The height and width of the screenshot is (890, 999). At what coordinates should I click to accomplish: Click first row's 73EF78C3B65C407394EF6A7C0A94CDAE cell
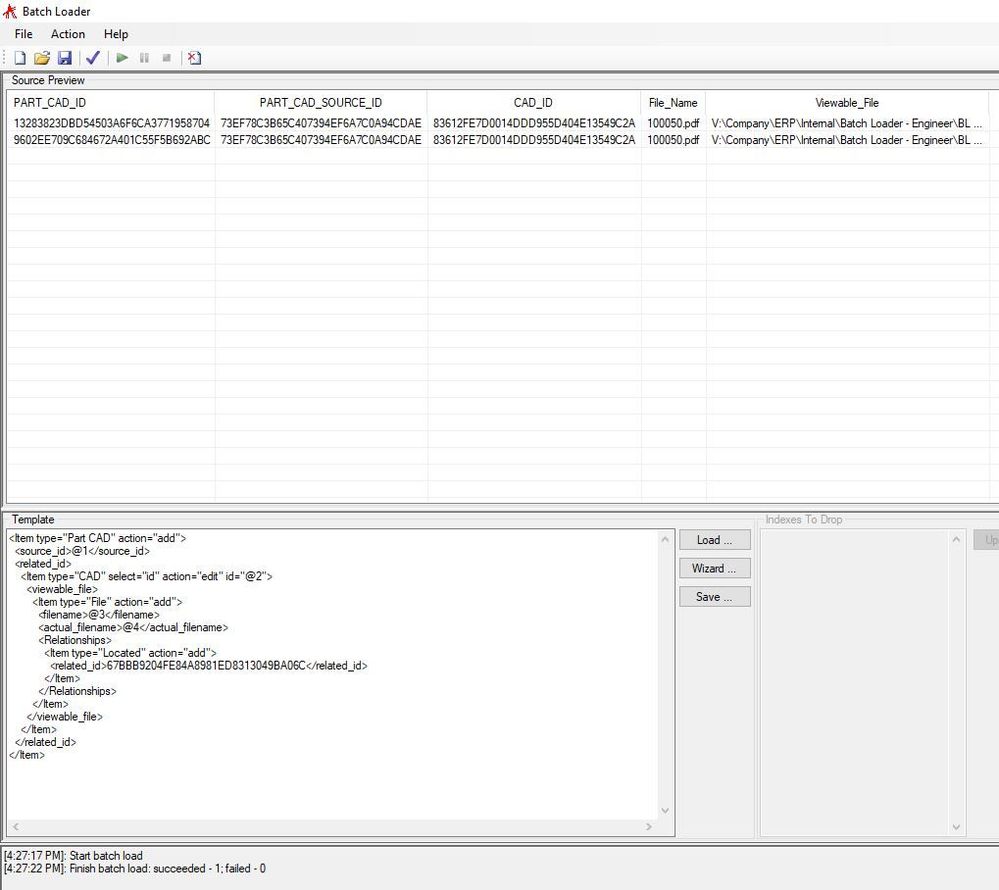(x=321, y=123)
